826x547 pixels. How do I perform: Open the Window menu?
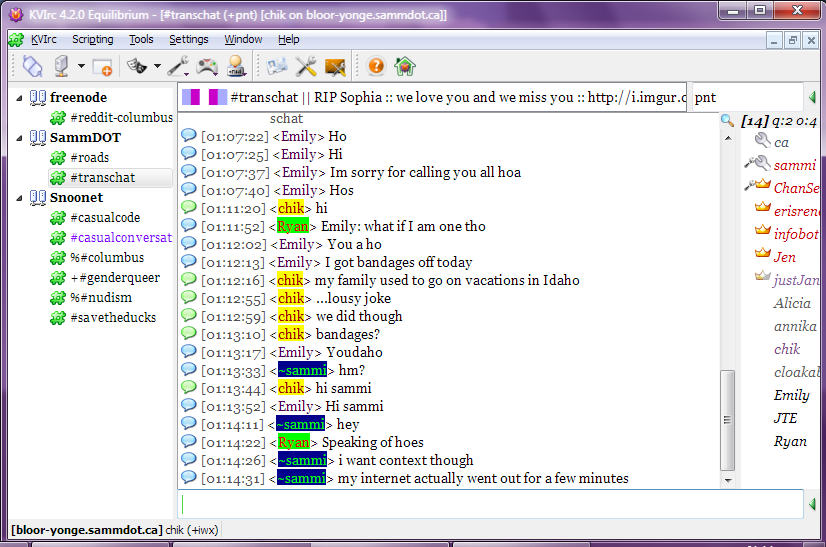point(243,40)
